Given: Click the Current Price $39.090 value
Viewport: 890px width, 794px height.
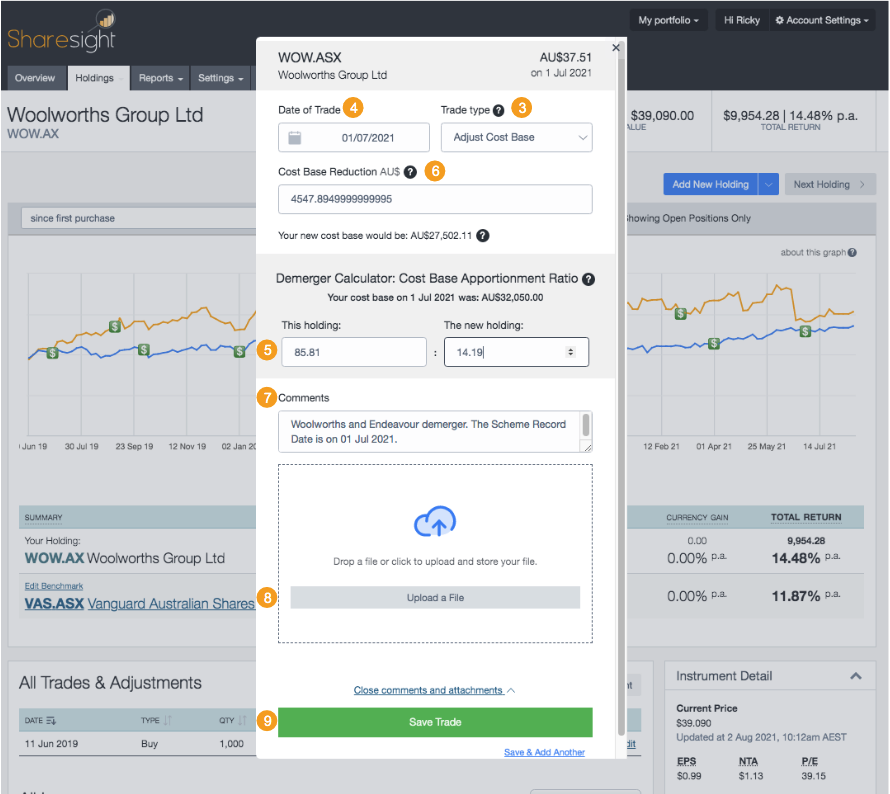Looking at the screenshot, I should [x=694, y=723].
